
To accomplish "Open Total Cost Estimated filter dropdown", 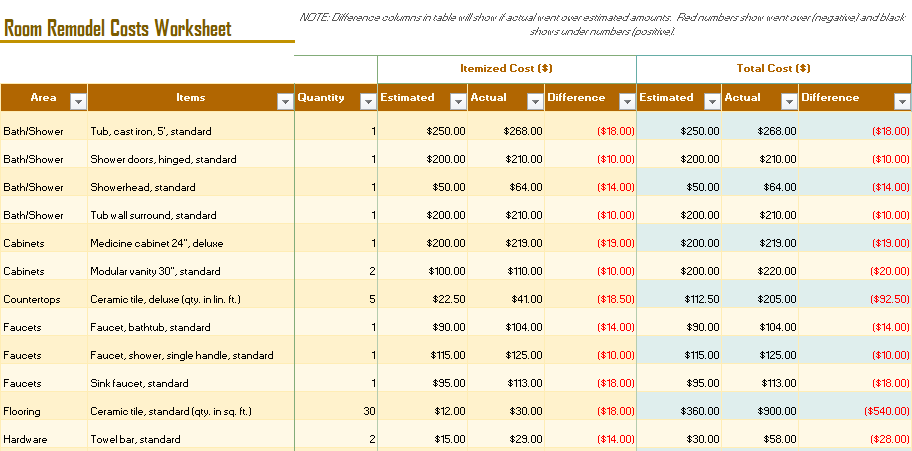I will [x=712, y=102].
